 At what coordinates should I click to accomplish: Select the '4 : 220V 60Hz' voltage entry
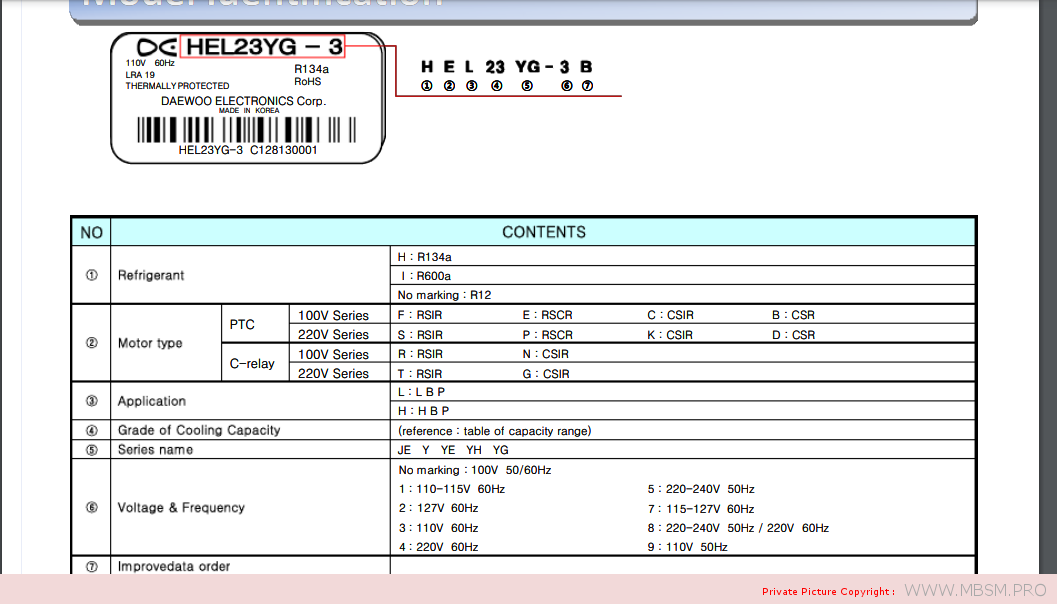[438, 547]
